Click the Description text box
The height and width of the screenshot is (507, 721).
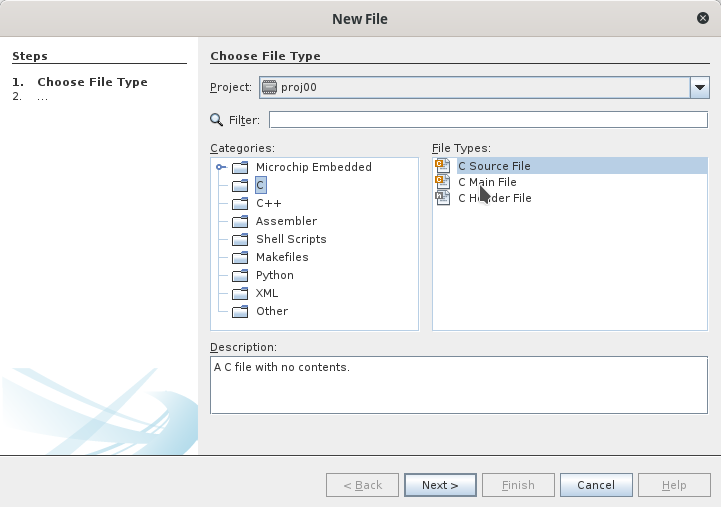pos(459,385)
